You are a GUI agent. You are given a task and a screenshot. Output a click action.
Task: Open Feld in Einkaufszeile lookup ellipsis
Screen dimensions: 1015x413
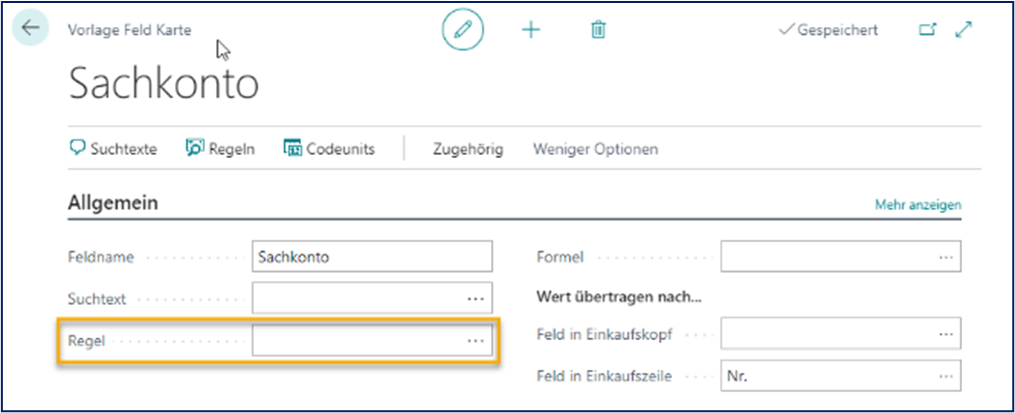[945, 376]
